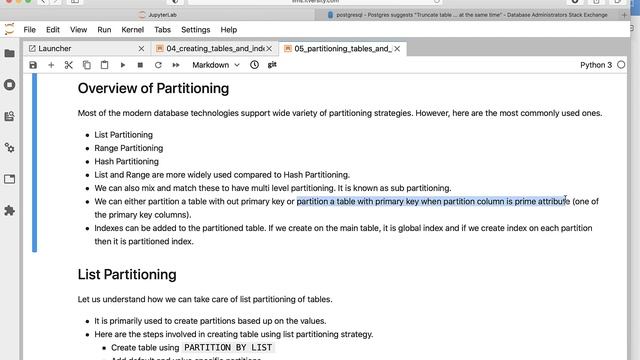640x360 pixels.
Task: Paste cell from the clipboard icon
Action: pyautogui.click(x=104, y=65)
